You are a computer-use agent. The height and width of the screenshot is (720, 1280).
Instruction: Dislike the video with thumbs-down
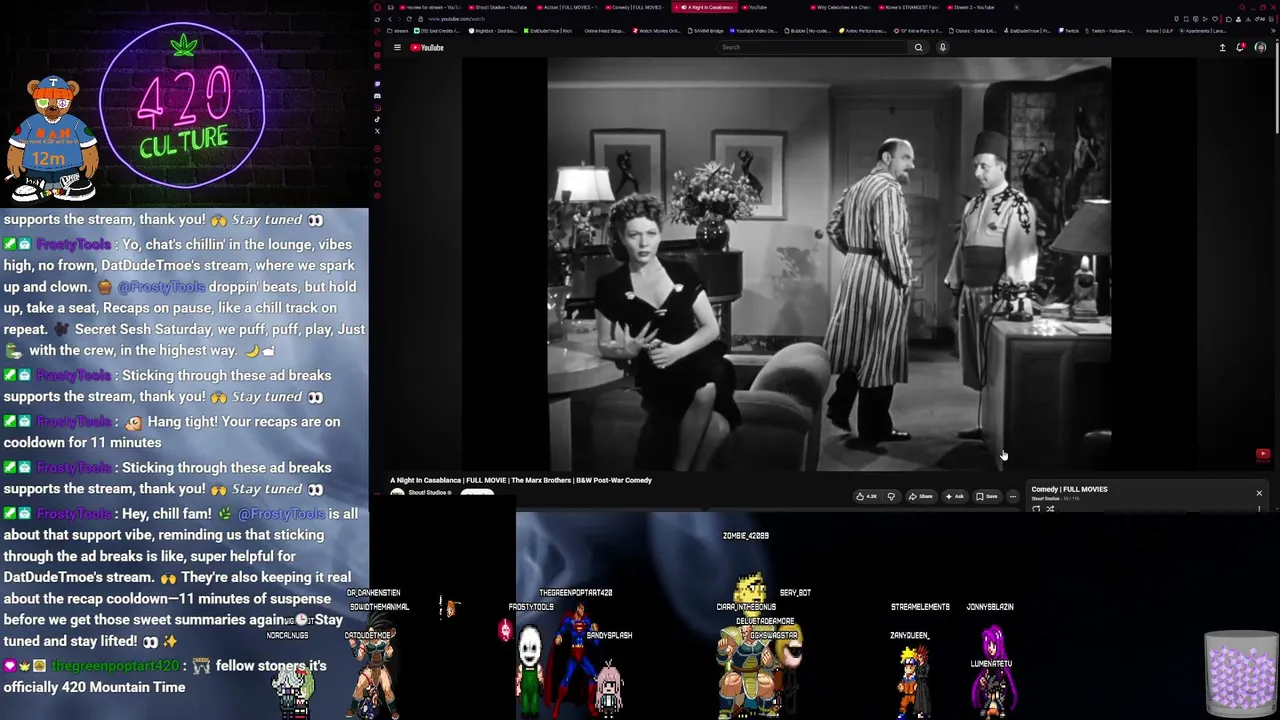click(x=891, y=496)
